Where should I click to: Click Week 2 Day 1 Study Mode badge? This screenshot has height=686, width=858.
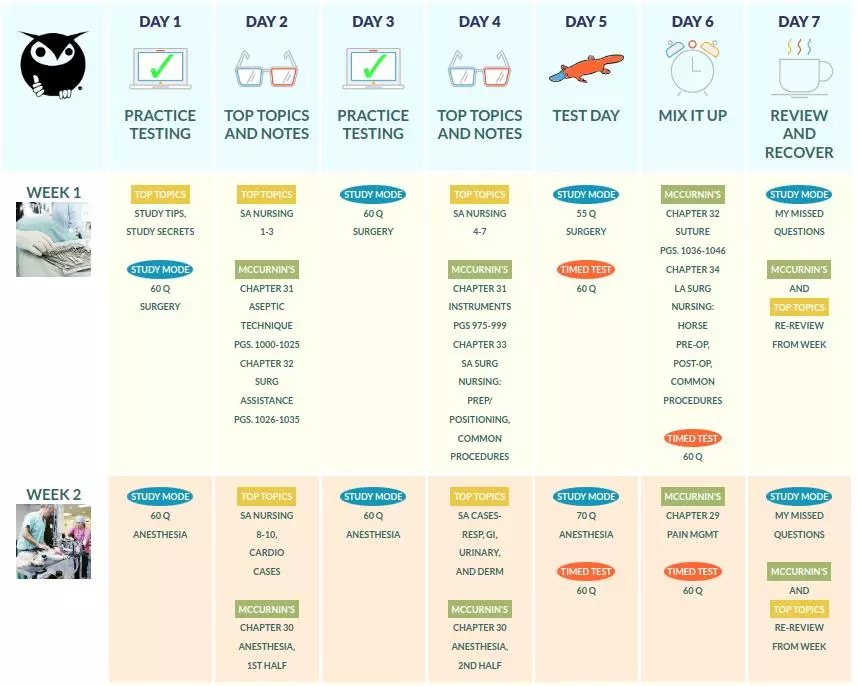coord(160,496)
